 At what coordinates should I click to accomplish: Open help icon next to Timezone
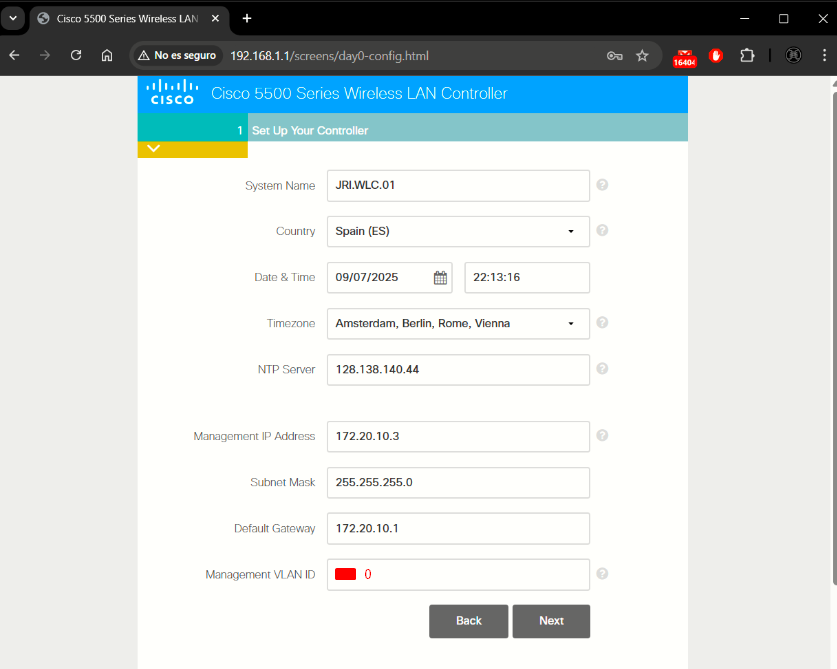pos(602,322)
